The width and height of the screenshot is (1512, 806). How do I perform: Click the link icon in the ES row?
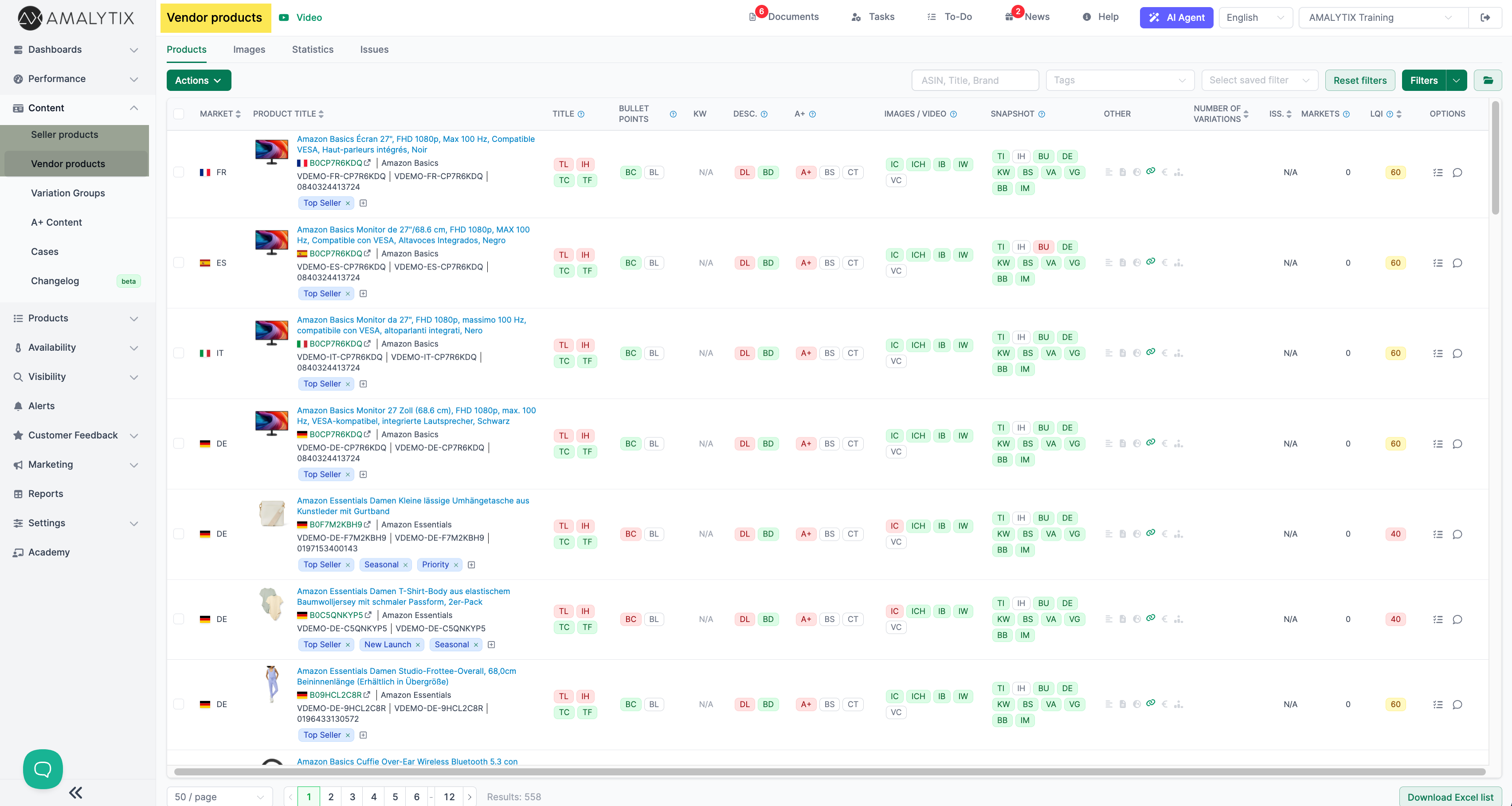[1151, 262]
